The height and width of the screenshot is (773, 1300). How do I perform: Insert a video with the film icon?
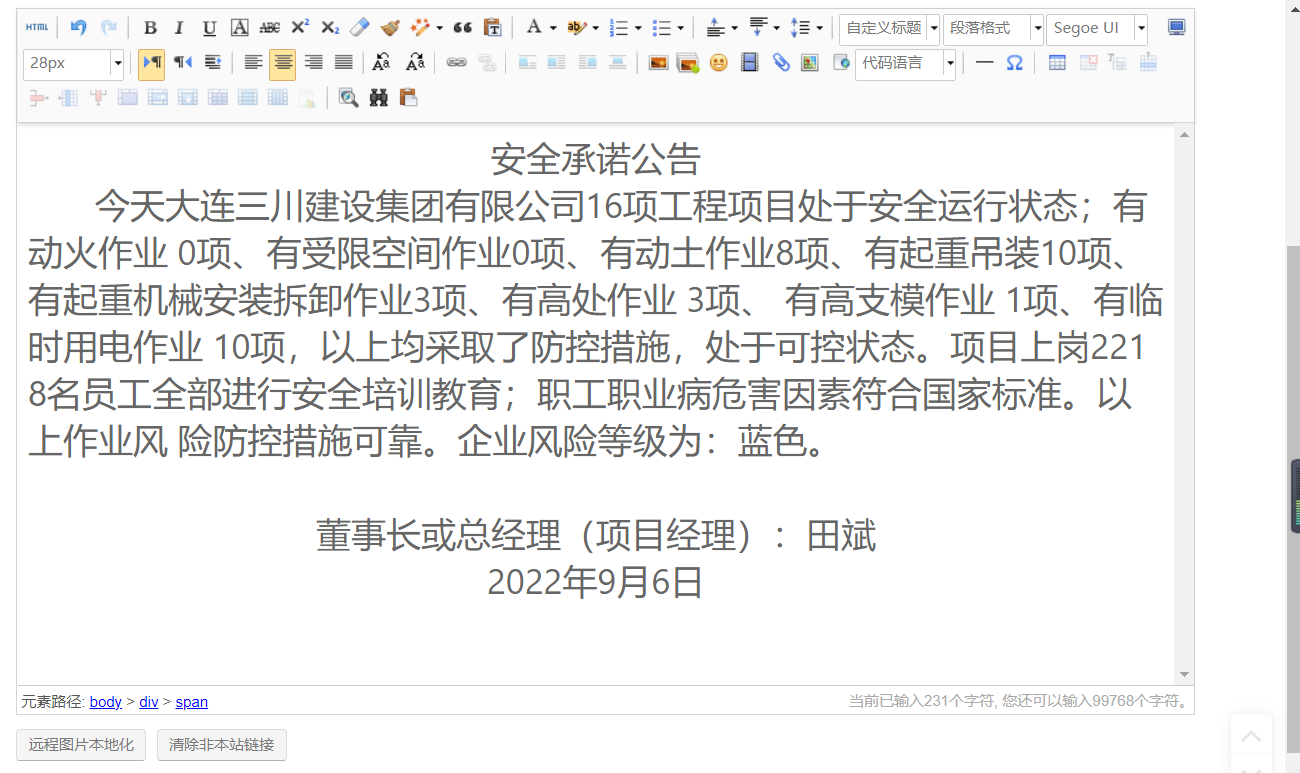click(x=749, y=63)
